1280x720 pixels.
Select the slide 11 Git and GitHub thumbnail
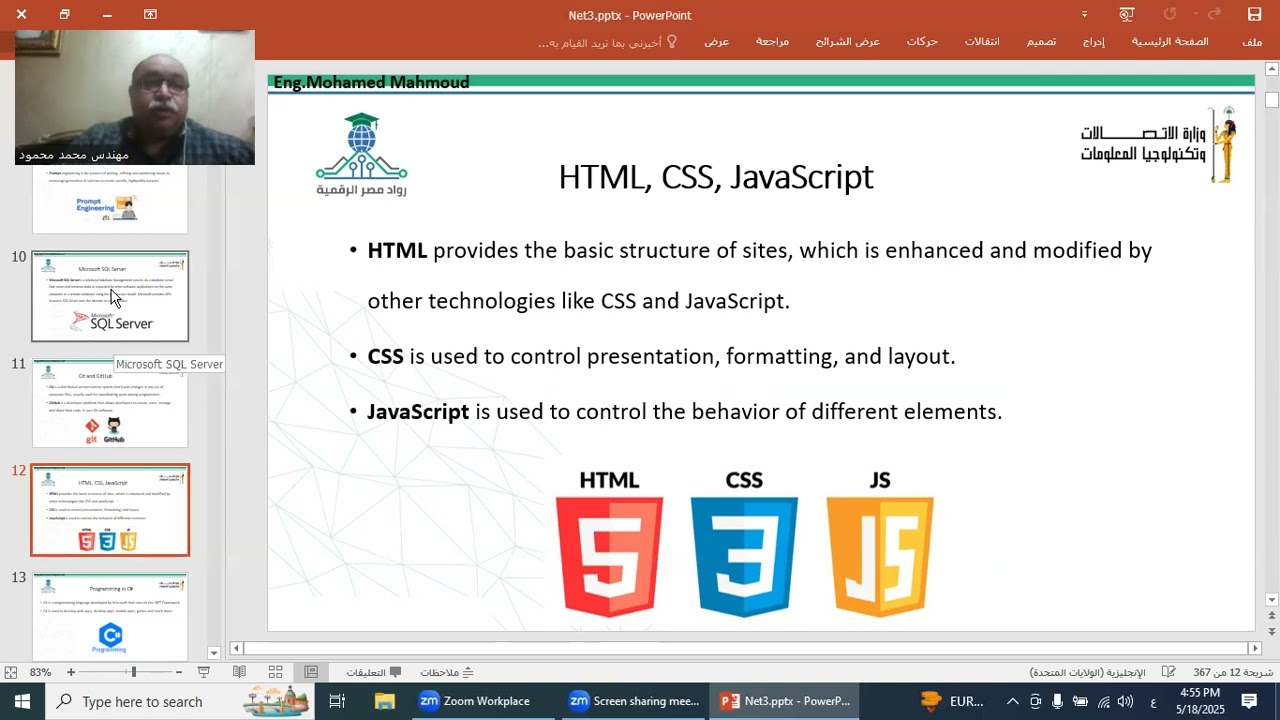tap(110, 404)
